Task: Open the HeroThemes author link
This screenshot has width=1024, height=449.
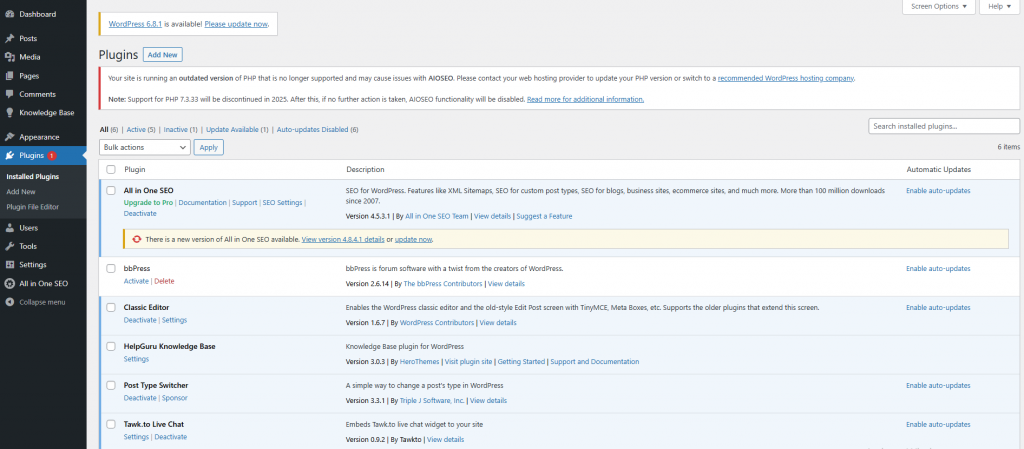Action: point(419,362)
